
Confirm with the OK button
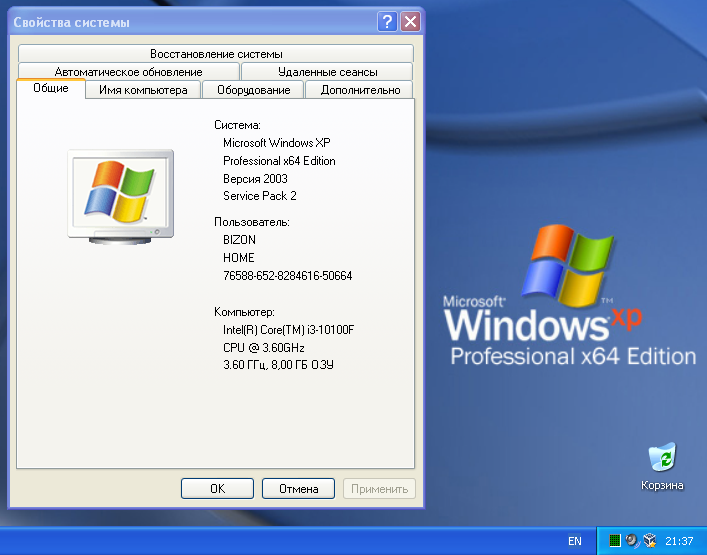(x=217, y=489)
